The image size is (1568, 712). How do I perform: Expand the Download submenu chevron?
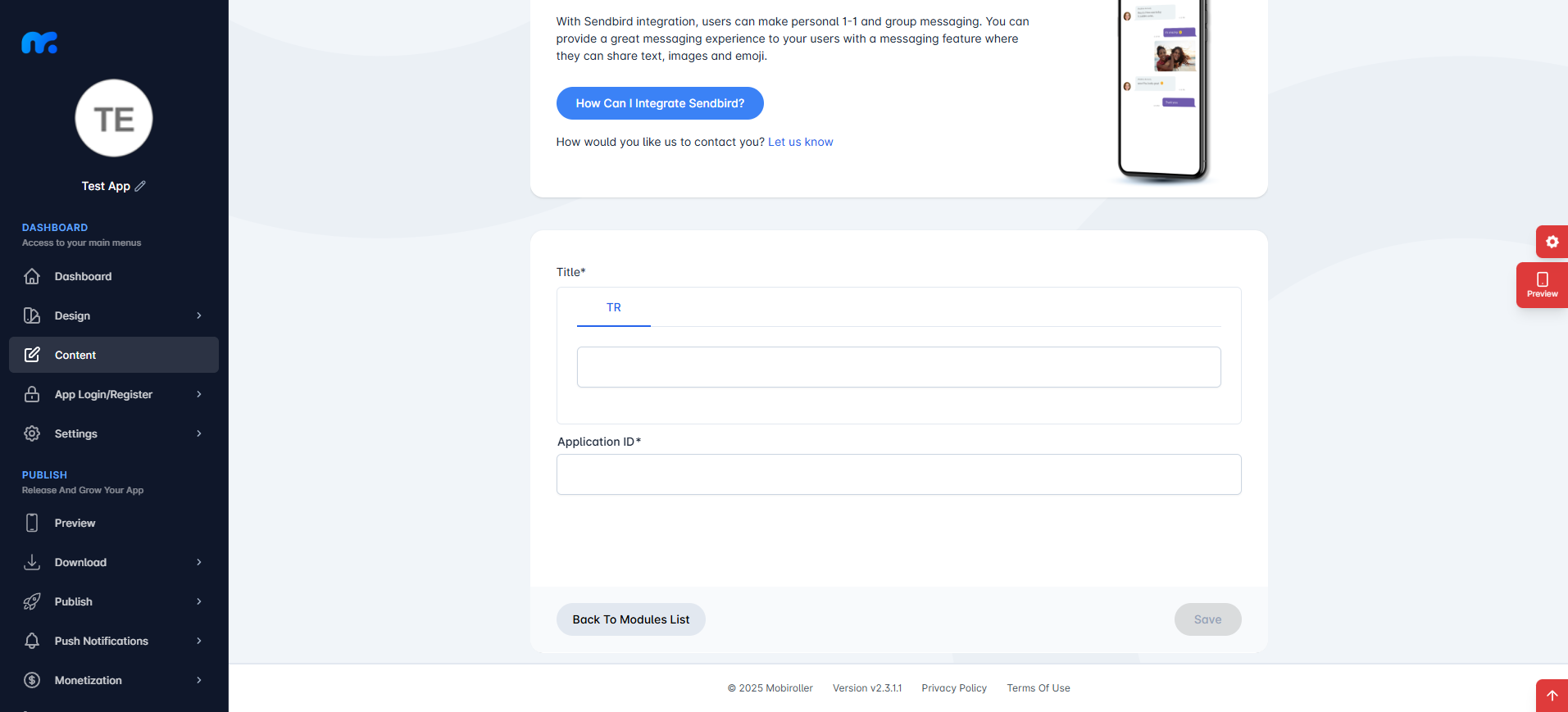coord(199,562)
